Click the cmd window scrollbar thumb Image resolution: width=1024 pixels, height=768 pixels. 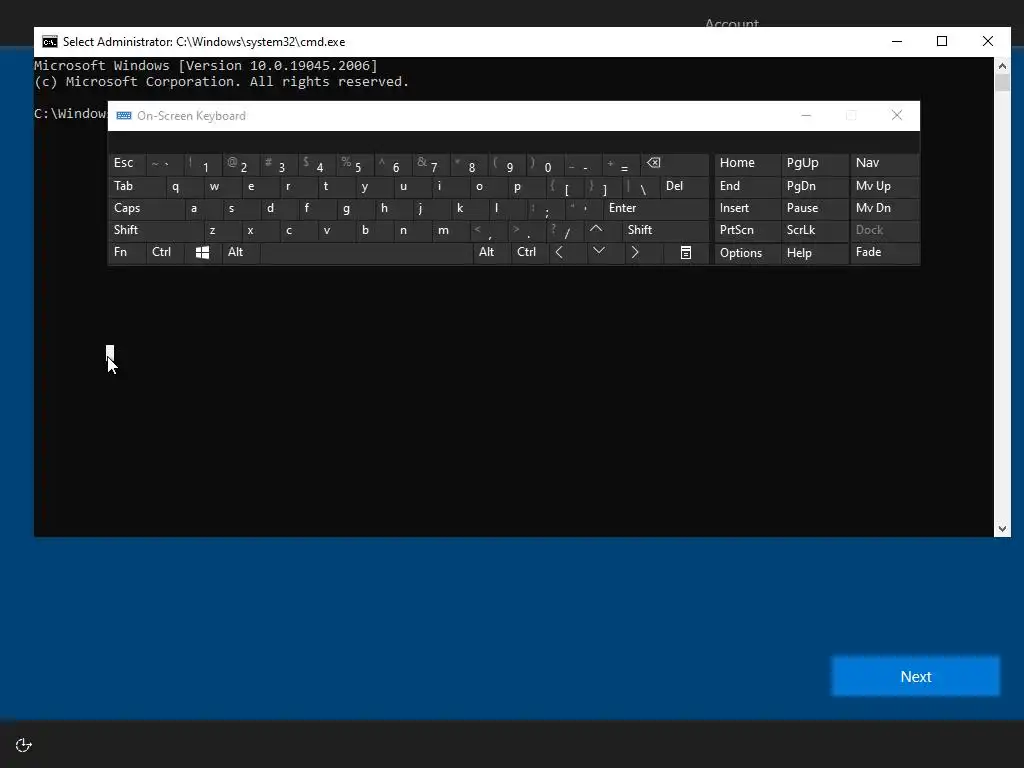(x=1002, y=83)
